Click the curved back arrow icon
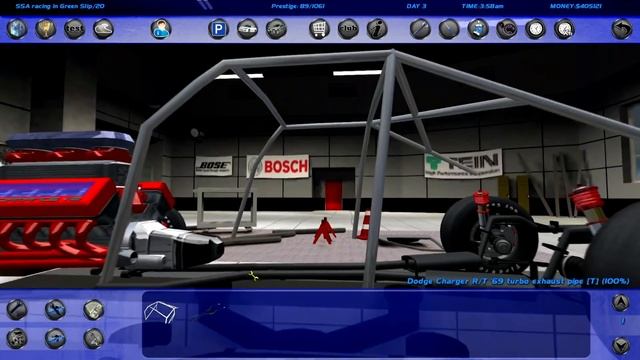Screen dimensions: 640x360 622,29
